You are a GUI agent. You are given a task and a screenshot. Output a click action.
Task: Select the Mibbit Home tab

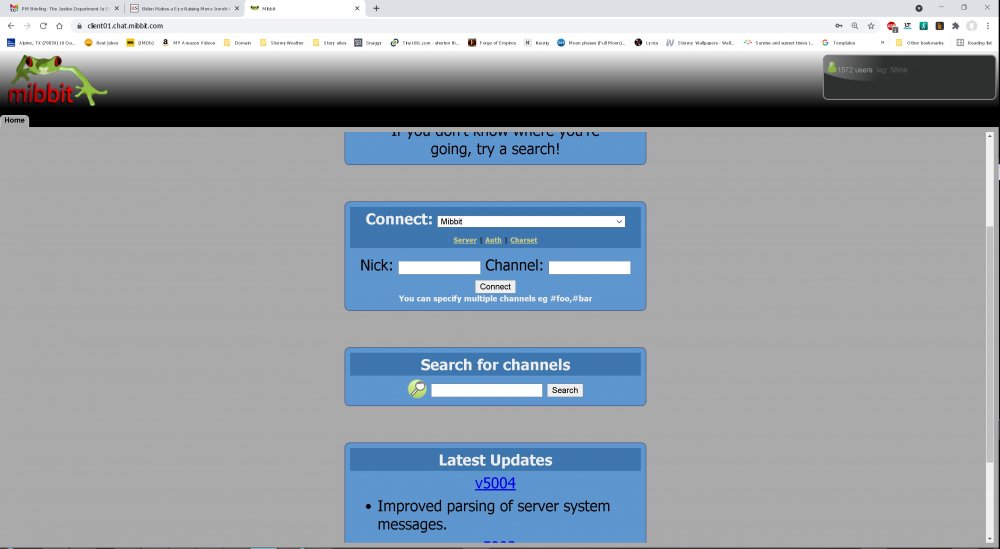point(14,120)
